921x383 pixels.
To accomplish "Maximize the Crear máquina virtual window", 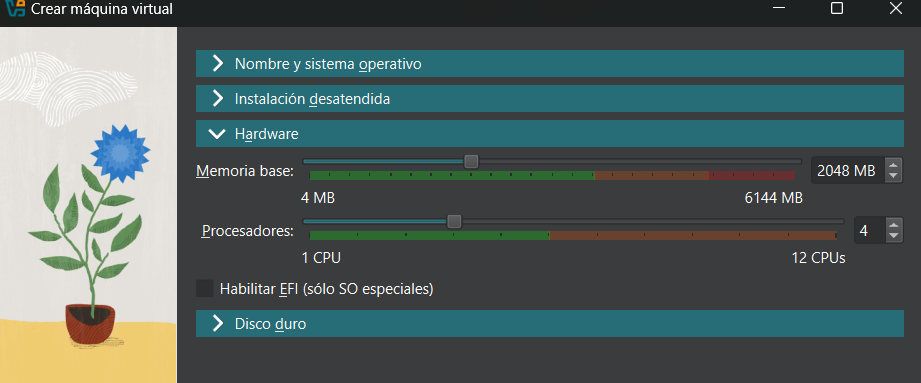I will coord(836,8).
